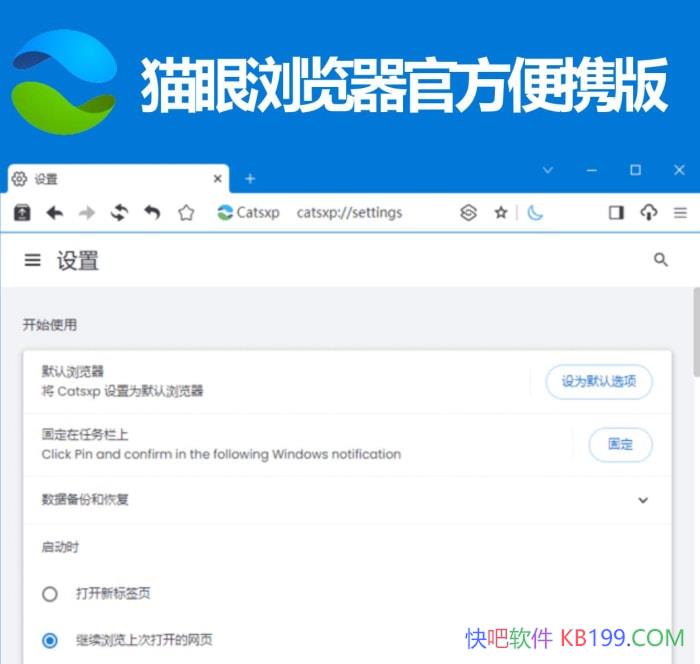700x664 pixels.
Task: Click the 设为默认选项 button
Action: [599, 382]
